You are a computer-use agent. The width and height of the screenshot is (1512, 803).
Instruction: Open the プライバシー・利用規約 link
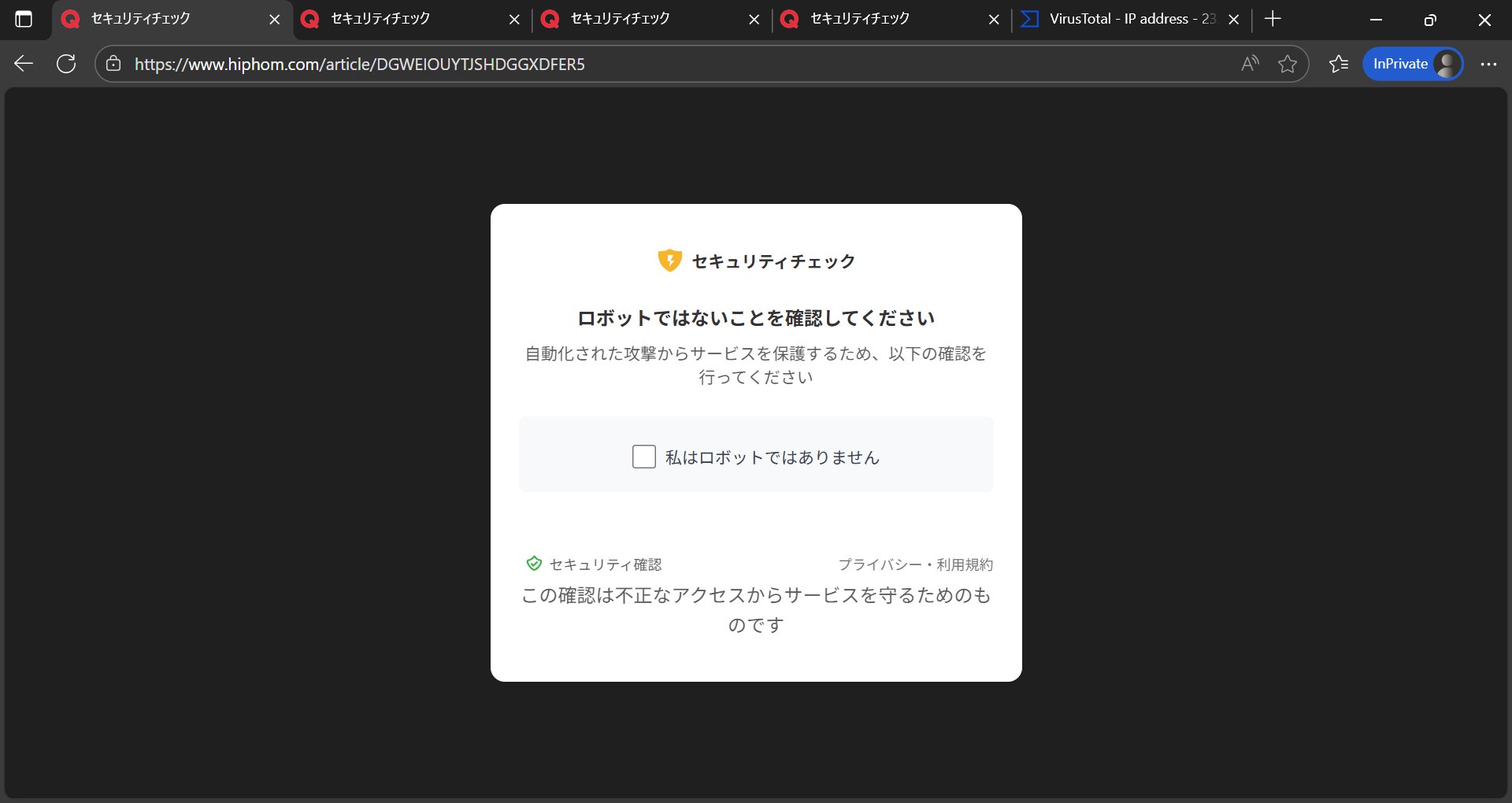click(915, 564)
